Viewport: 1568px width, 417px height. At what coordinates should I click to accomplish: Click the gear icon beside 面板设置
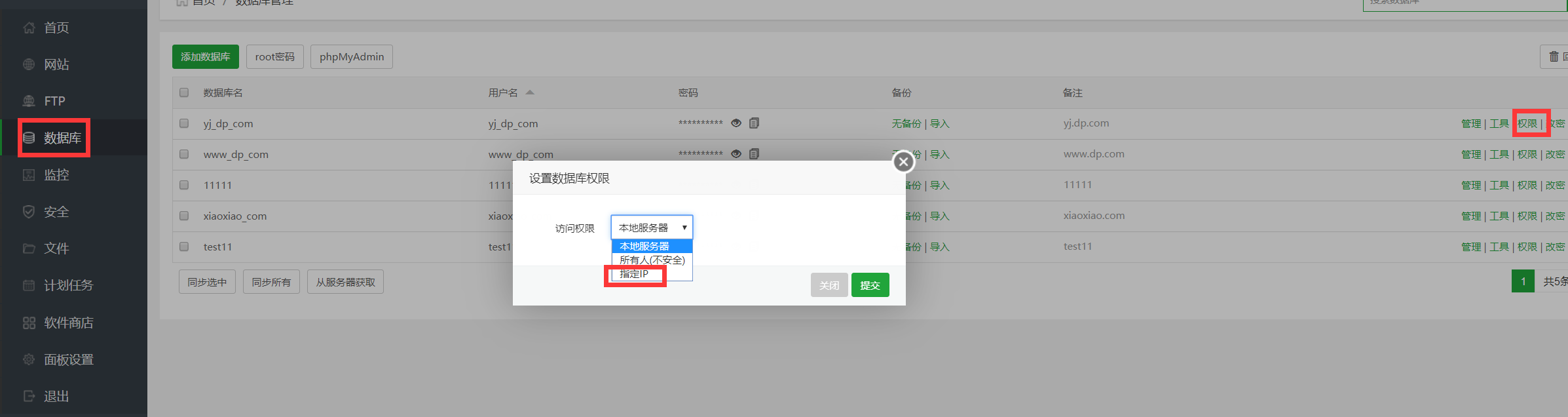29,359
